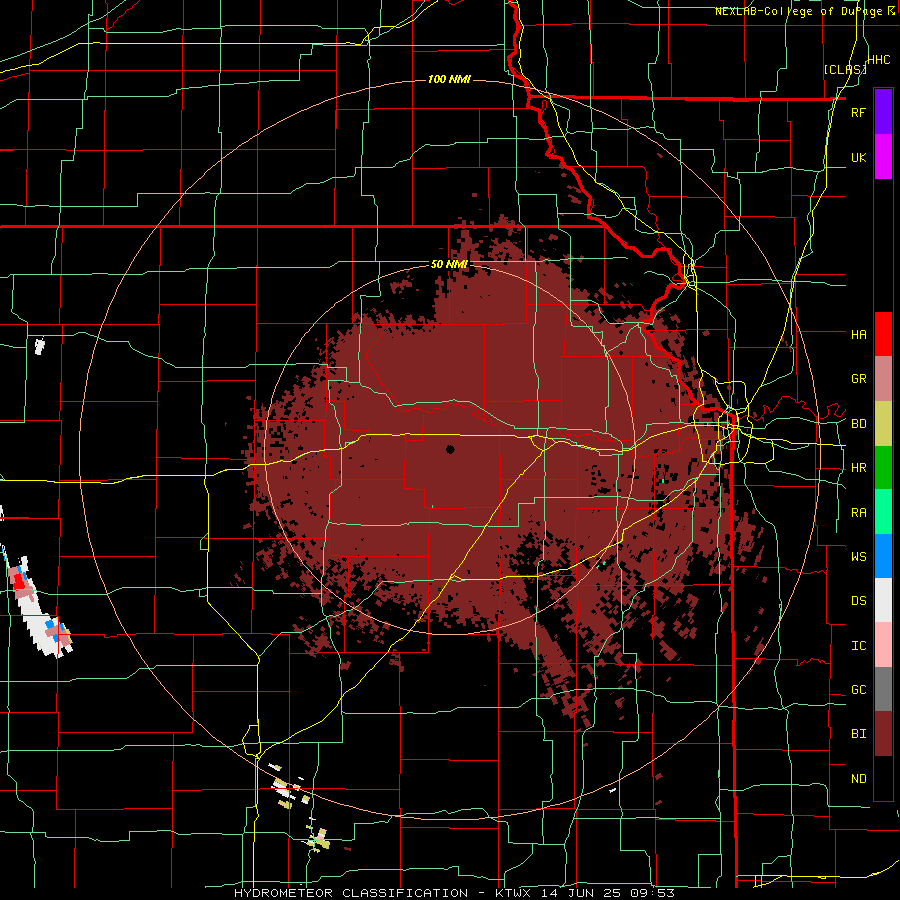Viewport: 900px width, 900px height.
Task: Click the 'BD' legend label
Action: pos(858,424)
